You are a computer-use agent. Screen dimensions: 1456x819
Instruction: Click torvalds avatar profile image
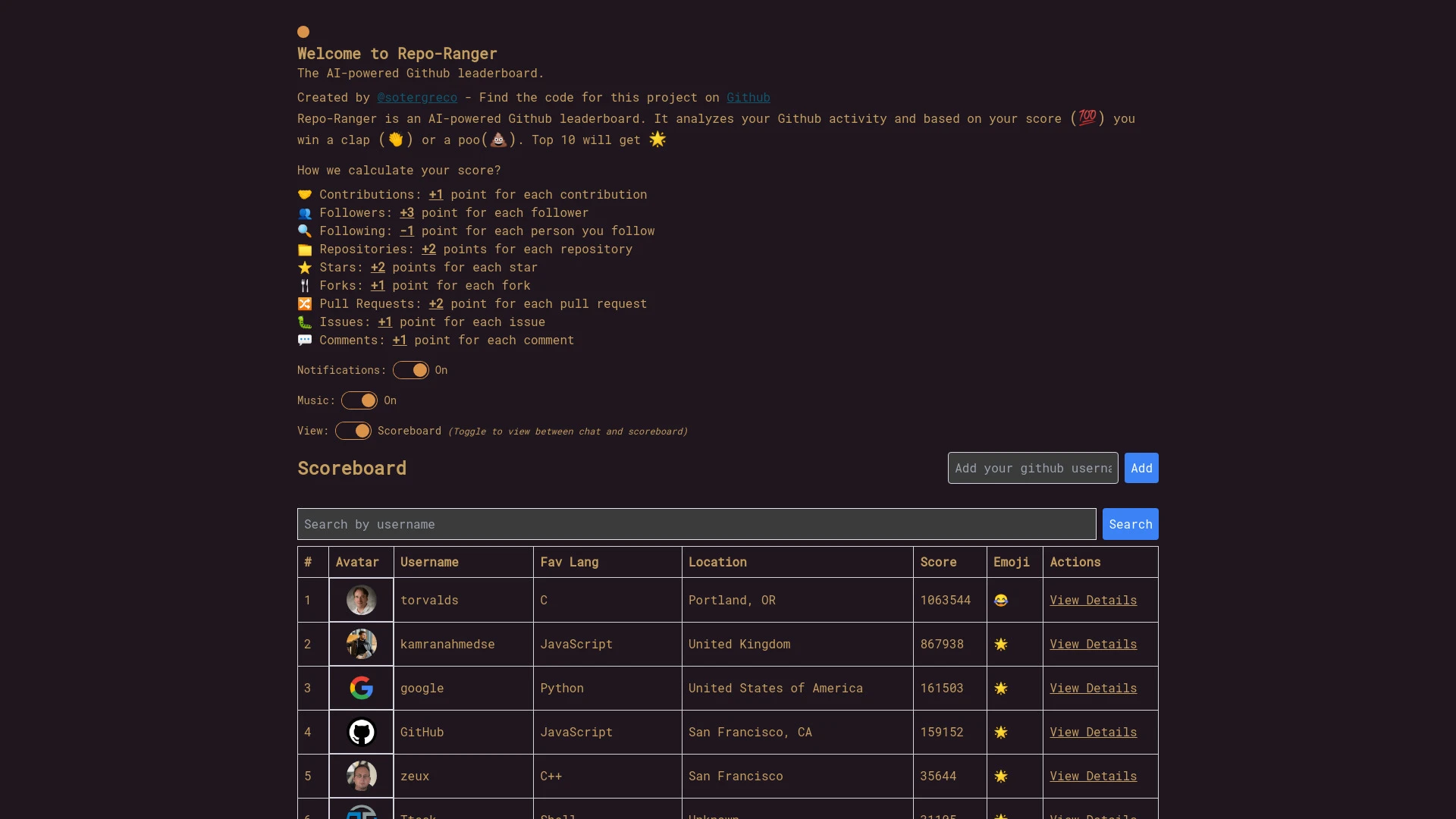pyautogui.click(x=361, y=599)
